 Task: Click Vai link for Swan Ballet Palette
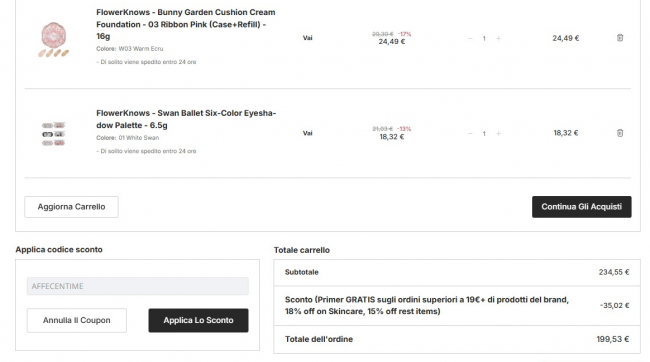308,133
